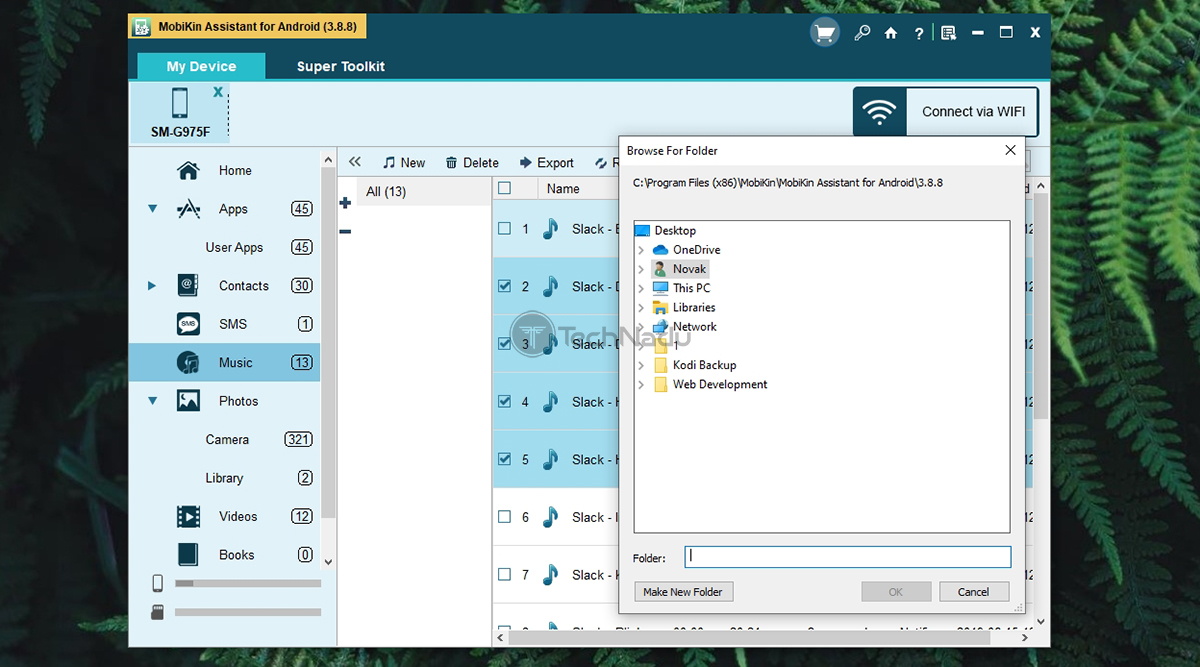Click the Export toolbar button
The height and width of the screenshot is (667, 1200).
pyautogui.click(x=546, y=163)
